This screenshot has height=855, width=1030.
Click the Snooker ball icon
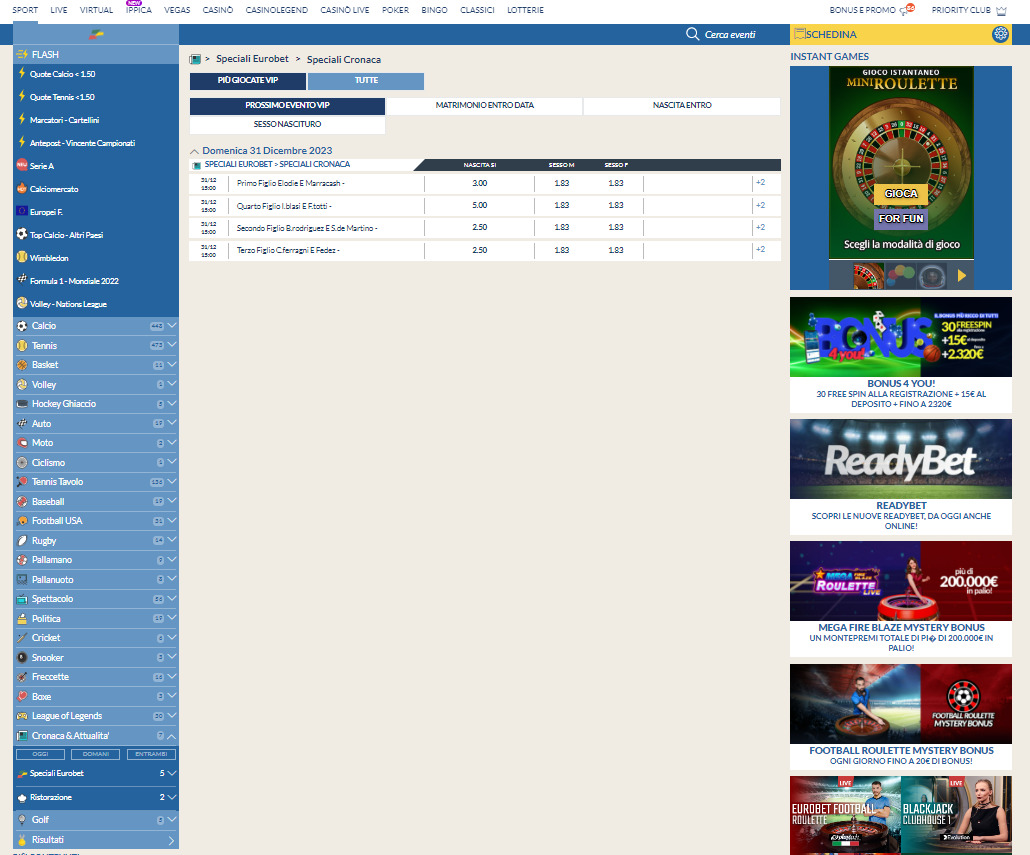click(22, 657)
